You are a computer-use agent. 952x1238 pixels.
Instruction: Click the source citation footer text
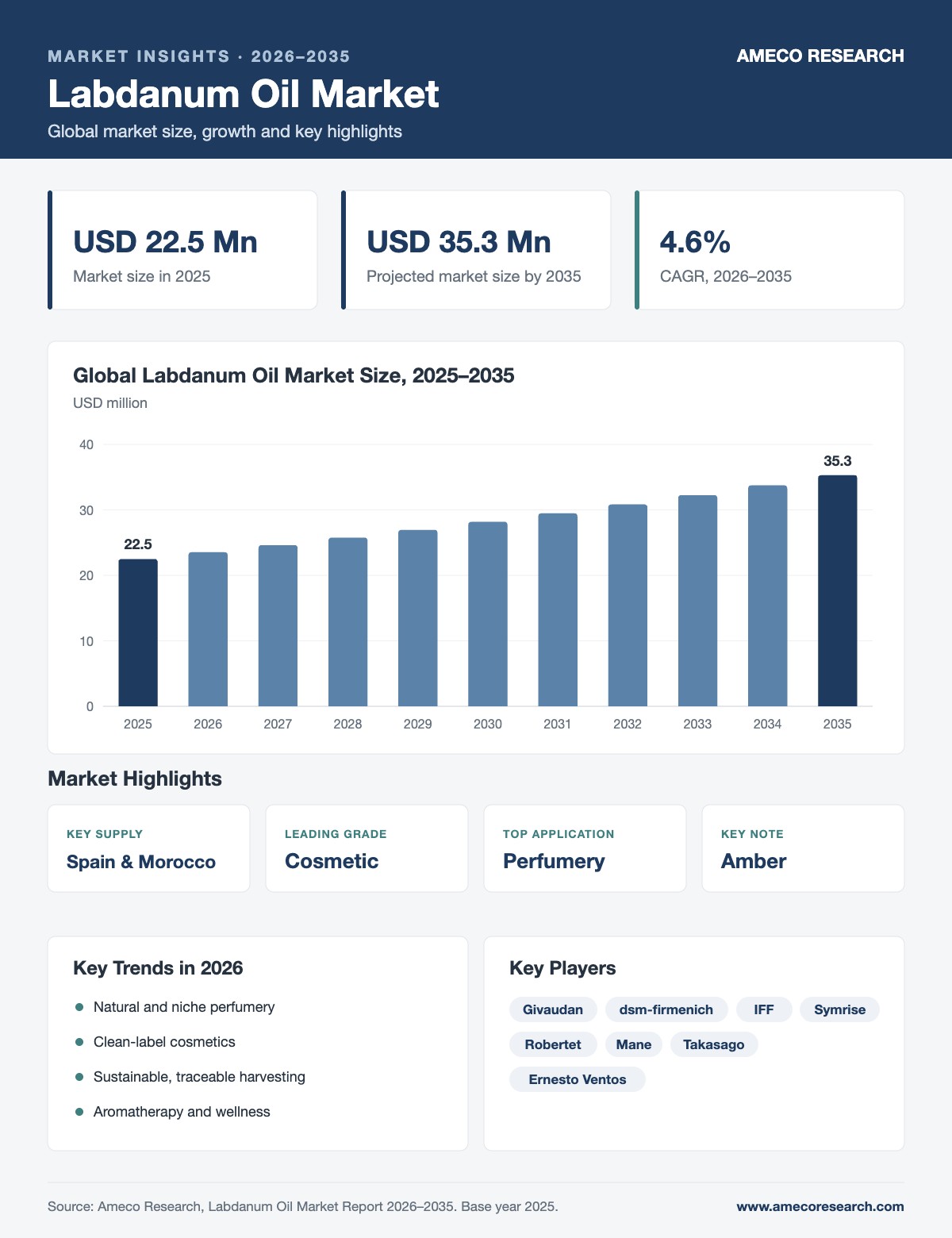(303, 1206)
